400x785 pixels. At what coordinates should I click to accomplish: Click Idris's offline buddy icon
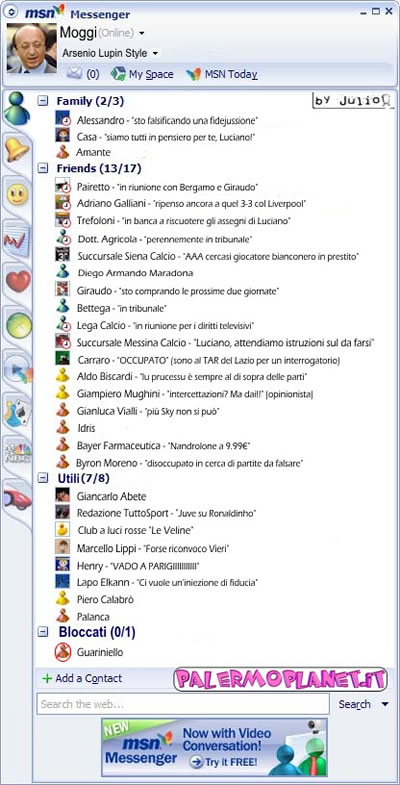pyautogui.click(x=63, y=428)
